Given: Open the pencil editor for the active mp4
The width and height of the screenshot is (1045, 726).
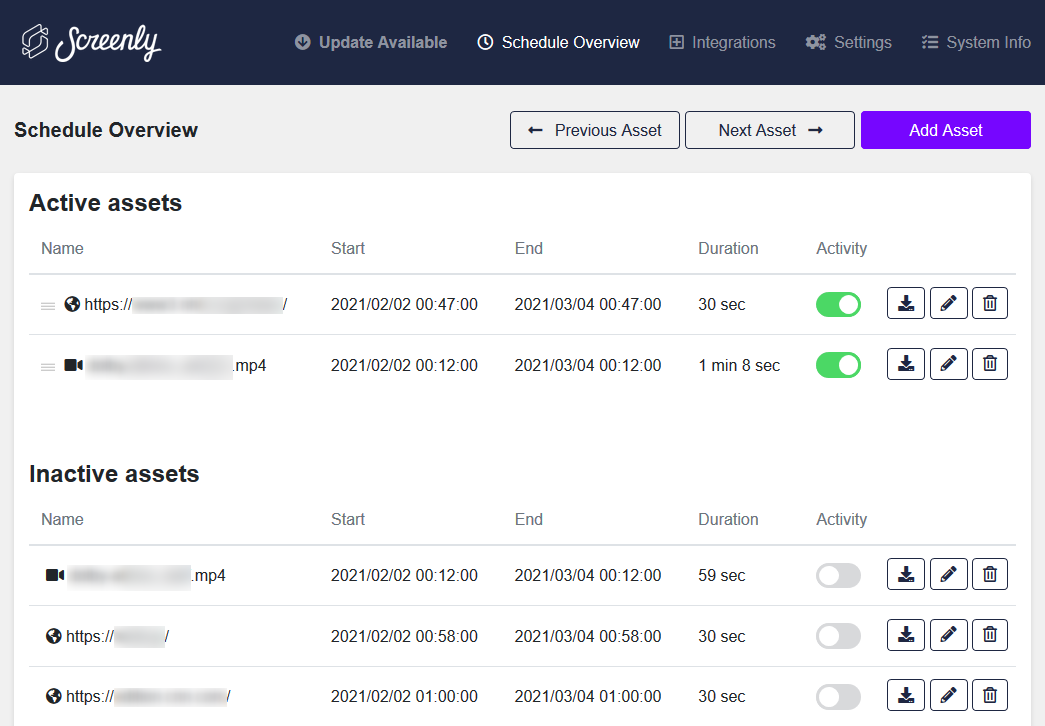Looking at the screenshot, I should (x=948, y=363).
